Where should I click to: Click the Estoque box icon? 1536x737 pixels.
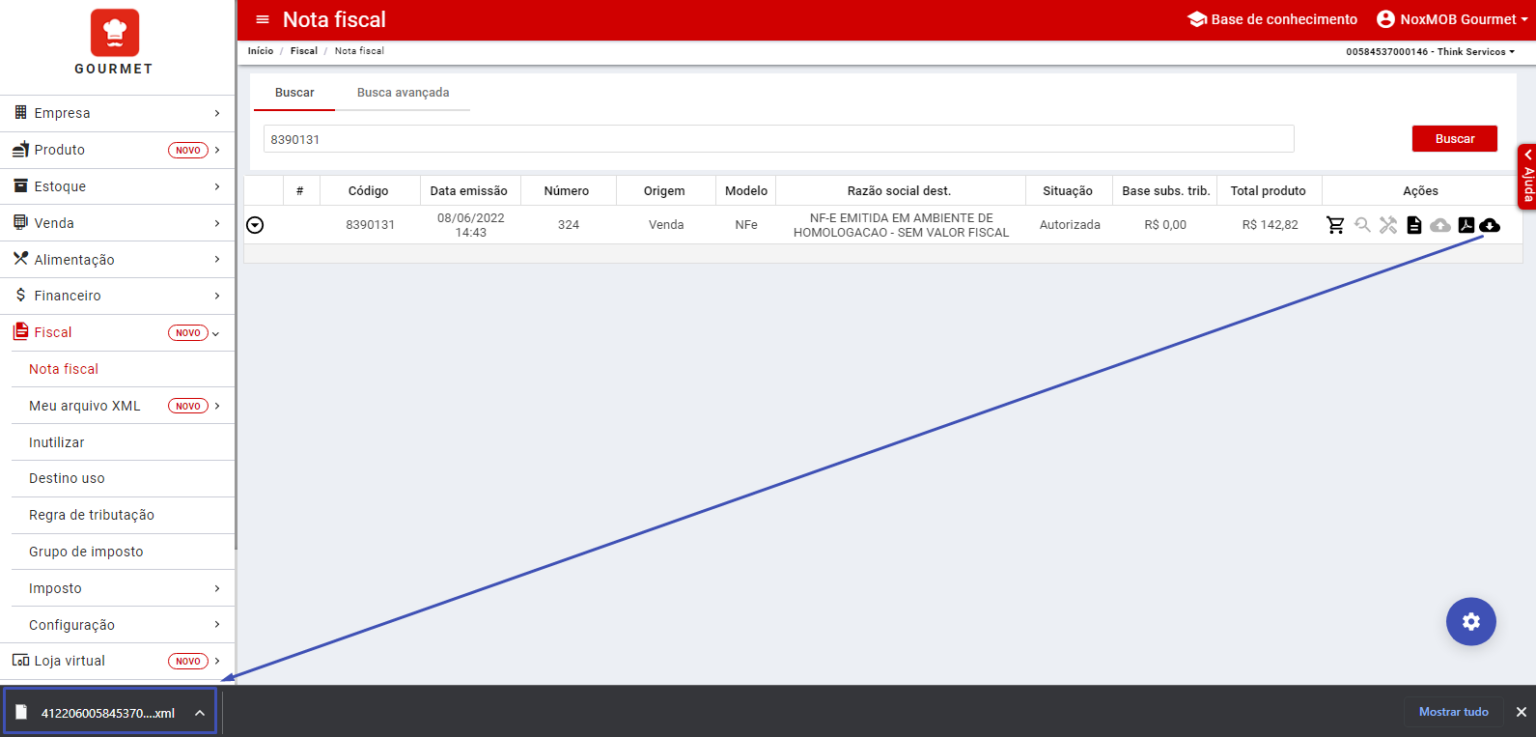(20, 186)
